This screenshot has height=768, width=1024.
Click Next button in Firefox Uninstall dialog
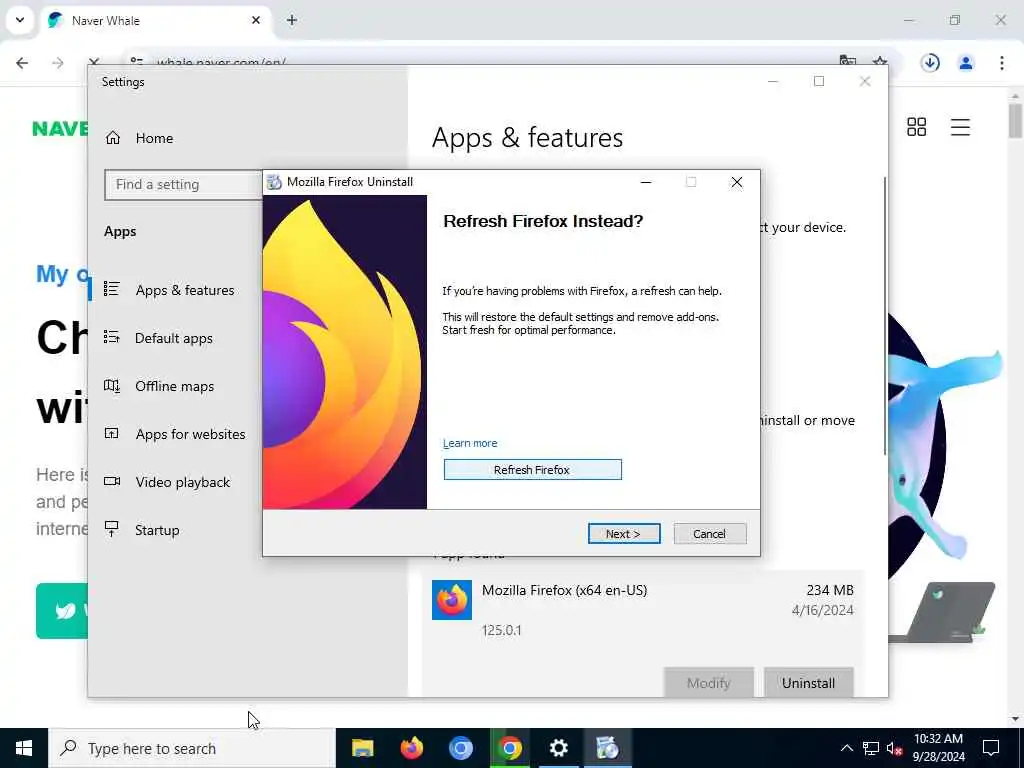tap(624, 534)
